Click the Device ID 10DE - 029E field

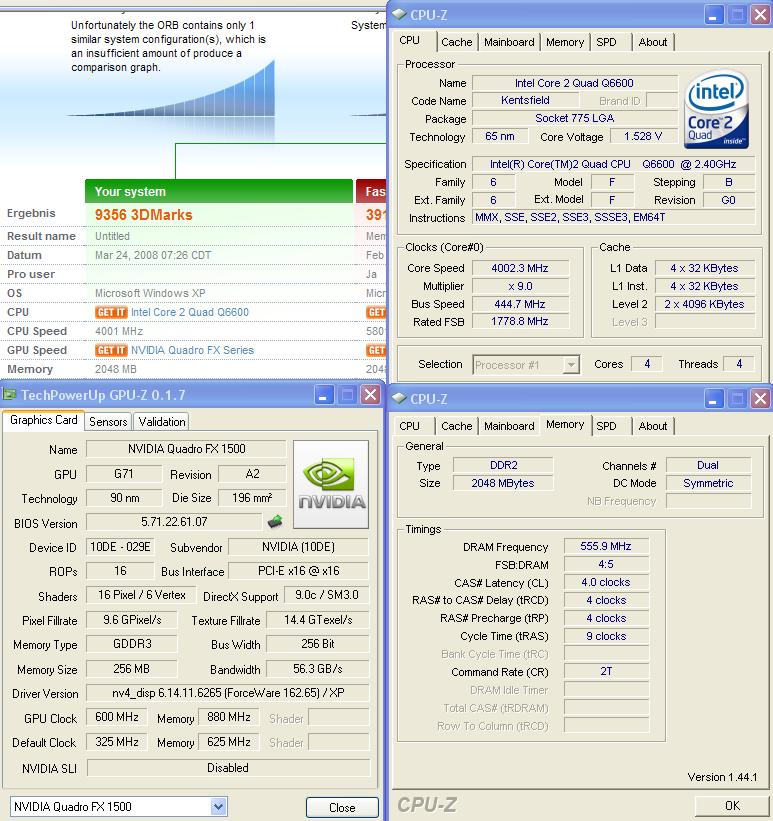(120, 547)
